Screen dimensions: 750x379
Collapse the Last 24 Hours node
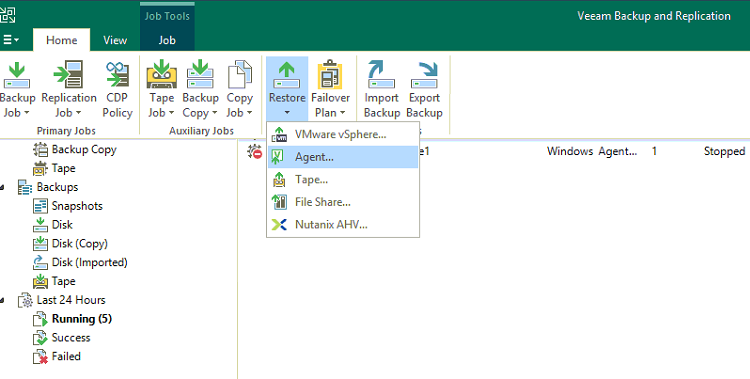2,301
